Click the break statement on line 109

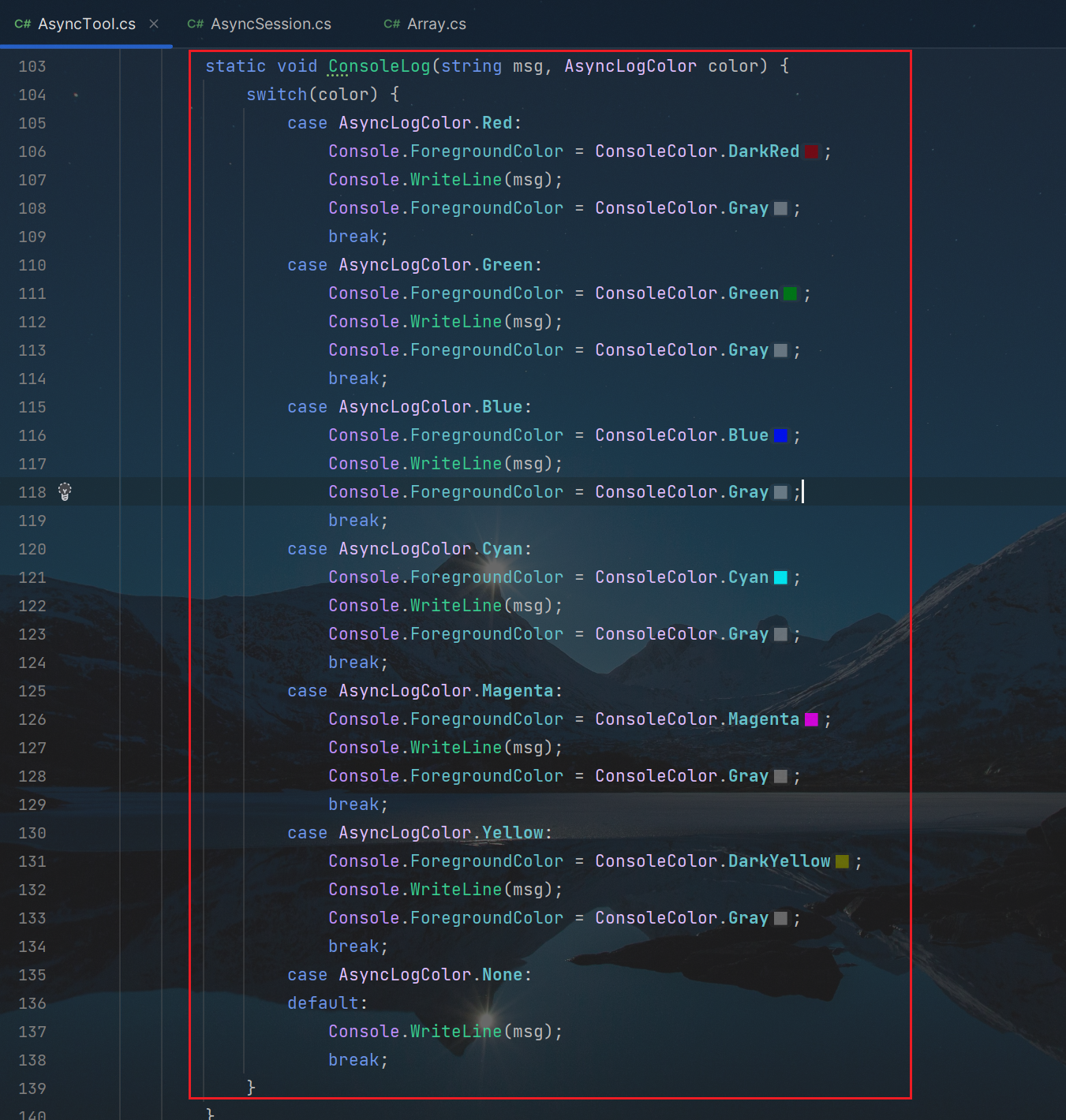point(358,237)
